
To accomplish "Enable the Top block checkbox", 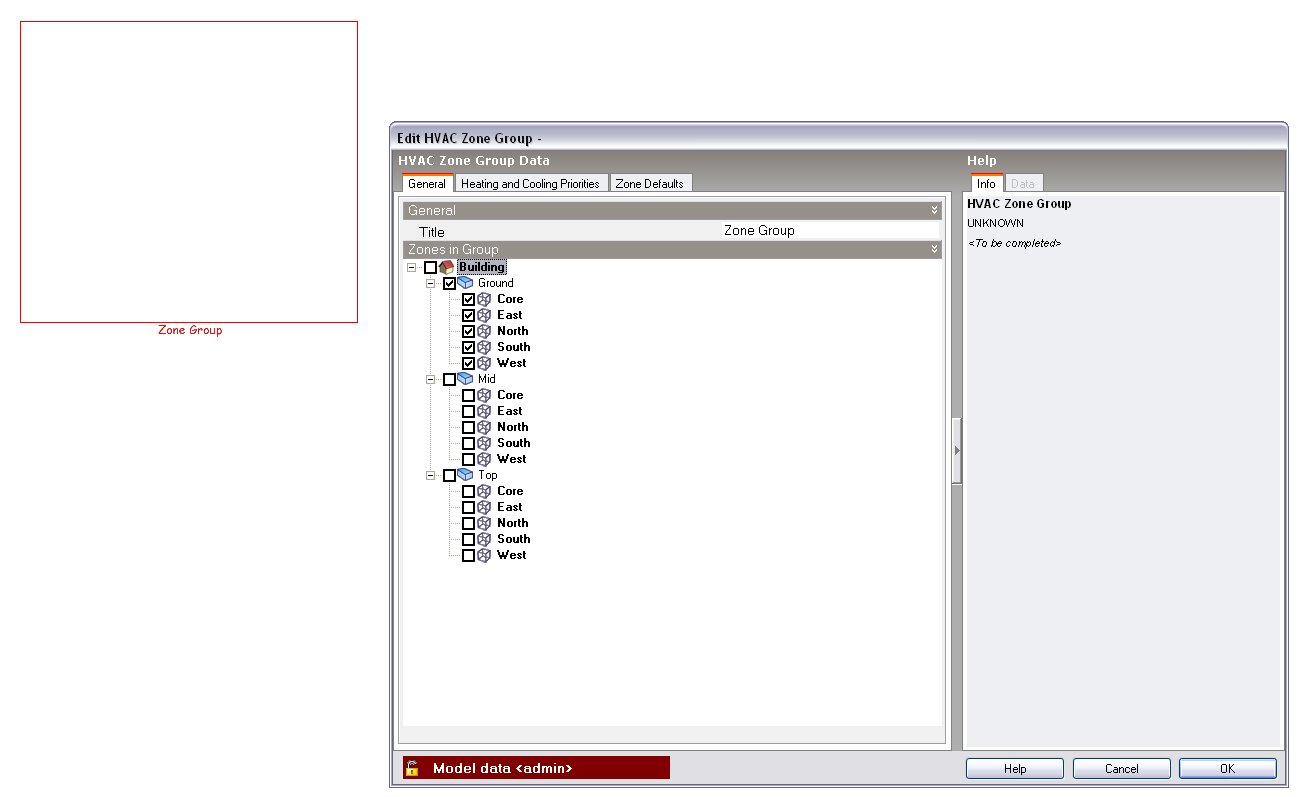I will point(449,475).
